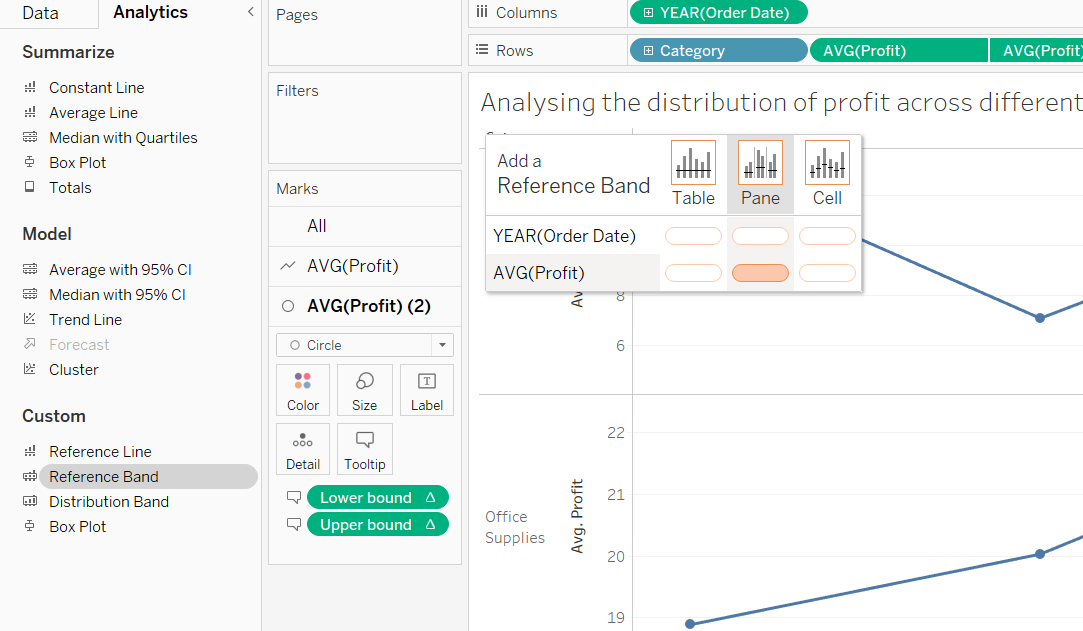The height and width of the screenshot is (631, 1083).
Task: Click the Label marks card button
Action: [x=427, y=390]
